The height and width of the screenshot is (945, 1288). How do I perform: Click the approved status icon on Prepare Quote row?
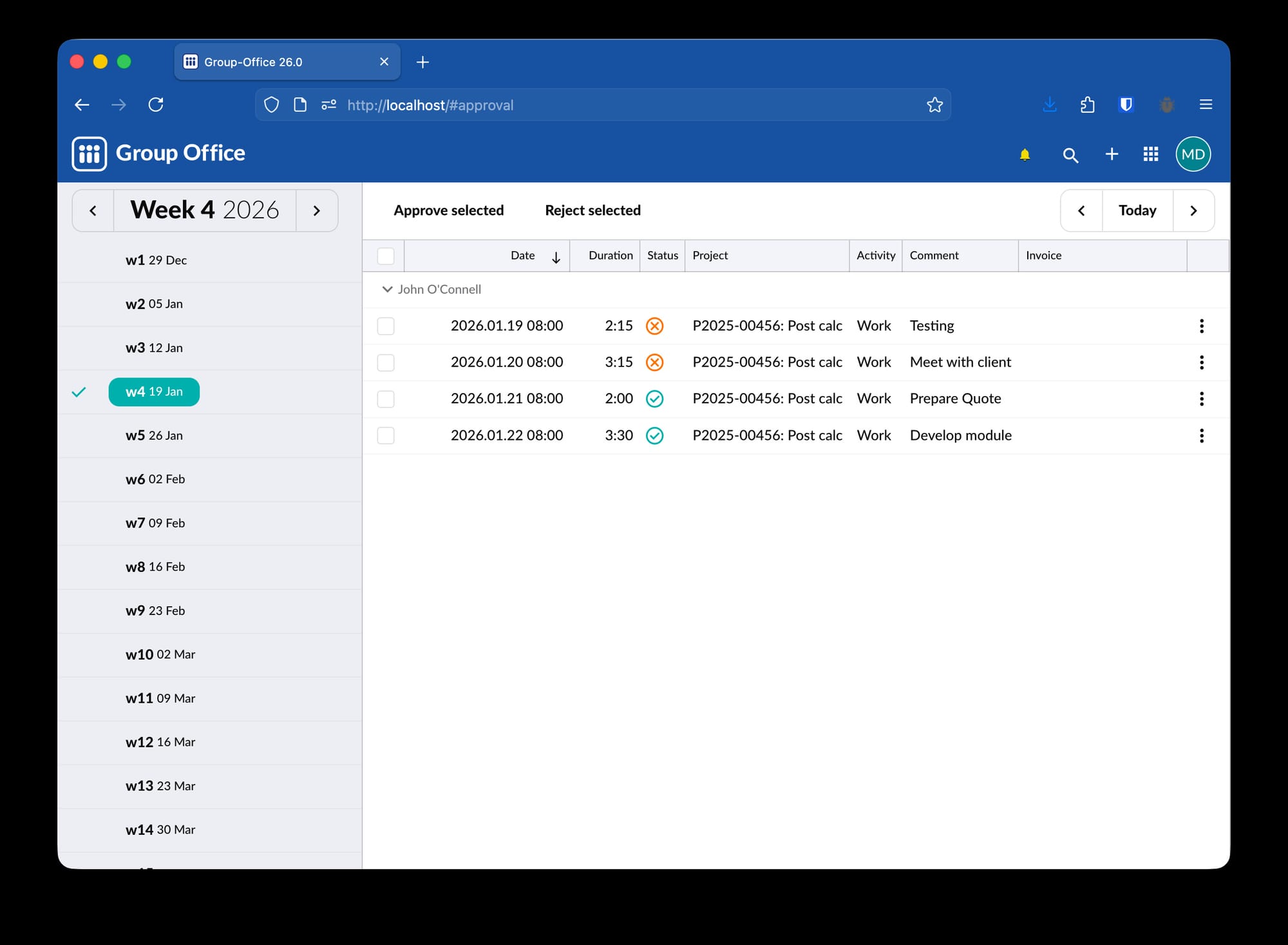pos(655,399)
